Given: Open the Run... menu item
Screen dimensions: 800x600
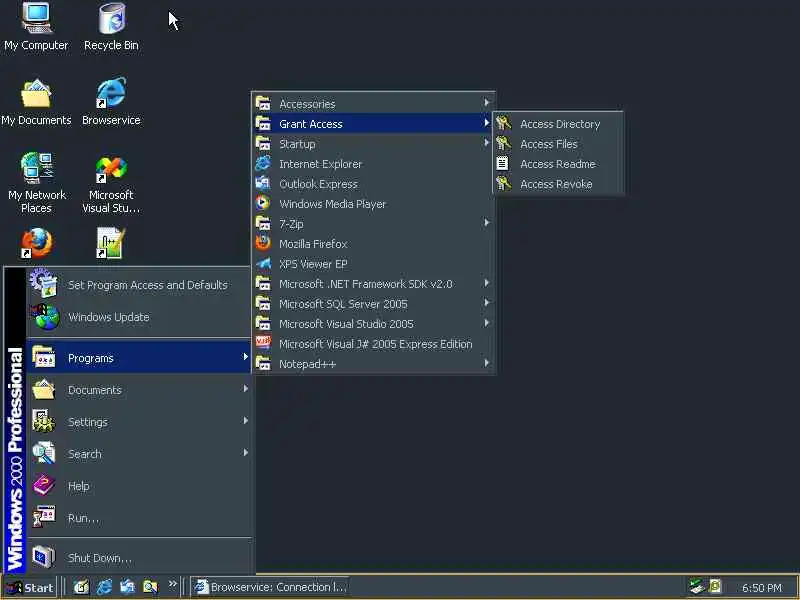Looking at the screenshot, I should tap(139, 518).
